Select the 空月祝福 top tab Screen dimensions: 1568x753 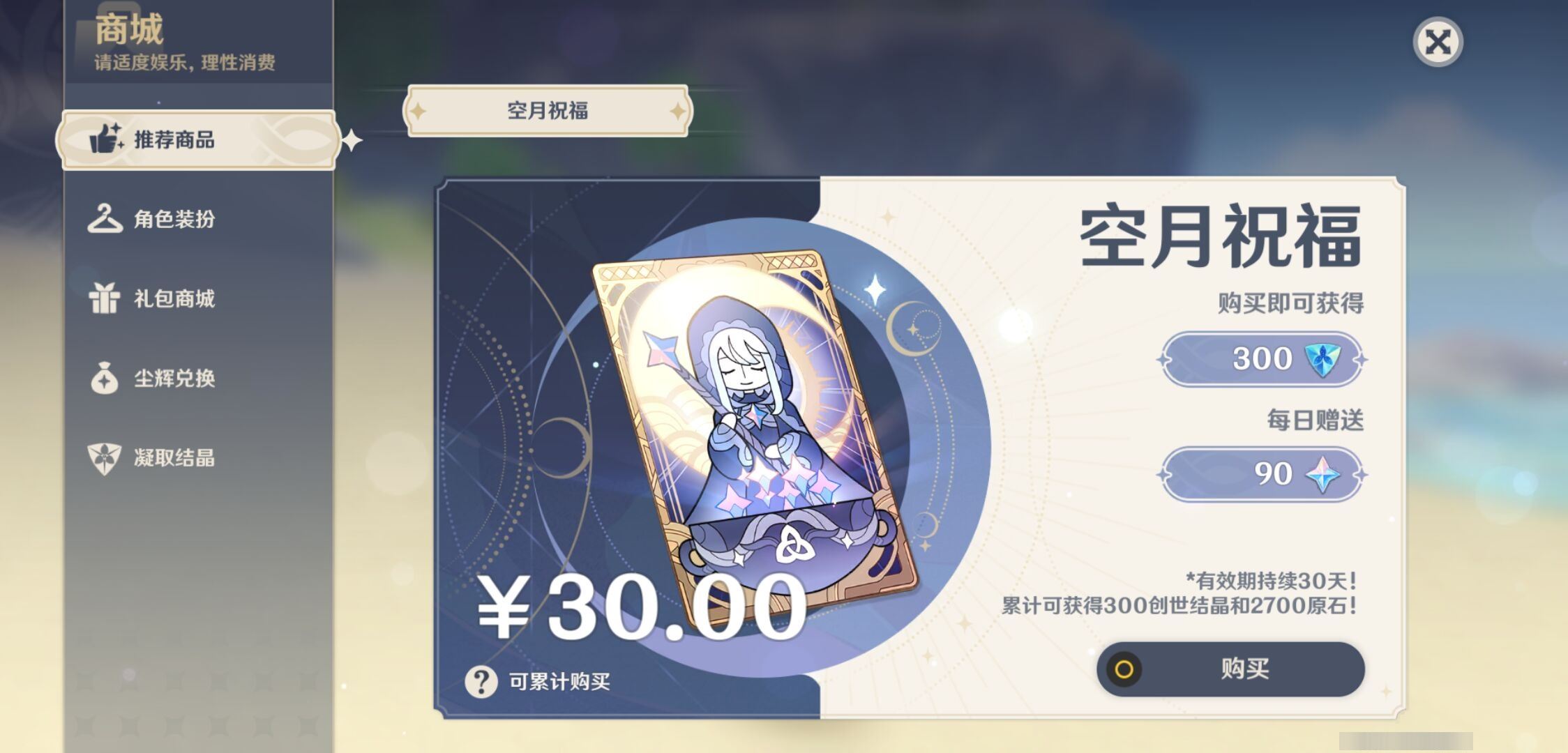[x=548, y=110]
